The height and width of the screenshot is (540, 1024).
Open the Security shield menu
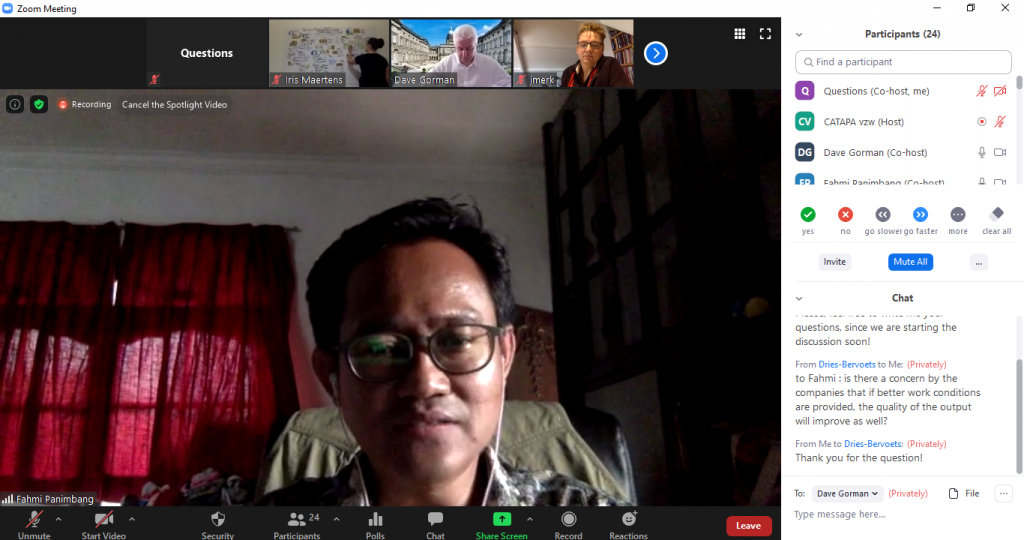pos(217,525)
